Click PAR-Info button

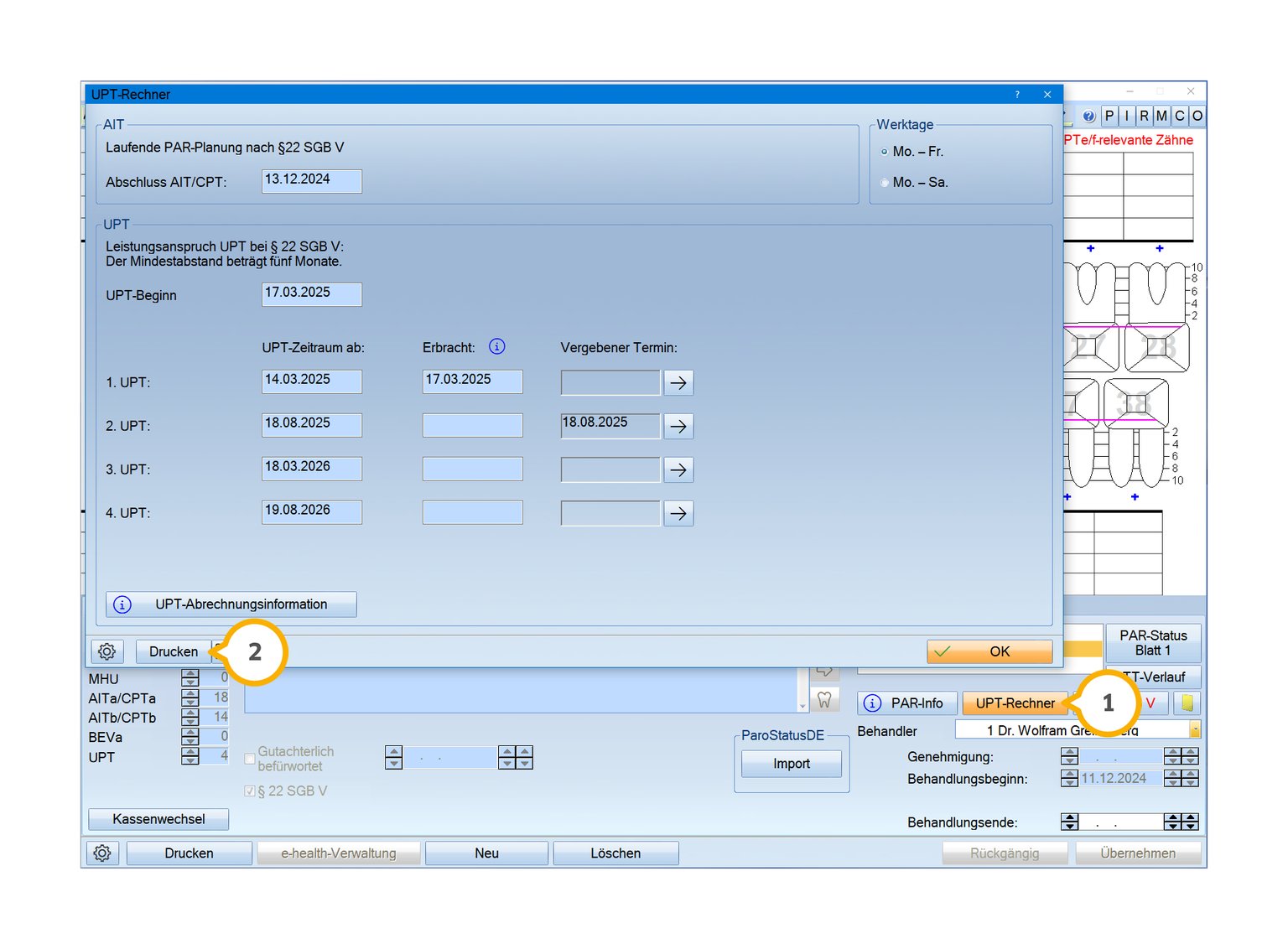point(907,703)
